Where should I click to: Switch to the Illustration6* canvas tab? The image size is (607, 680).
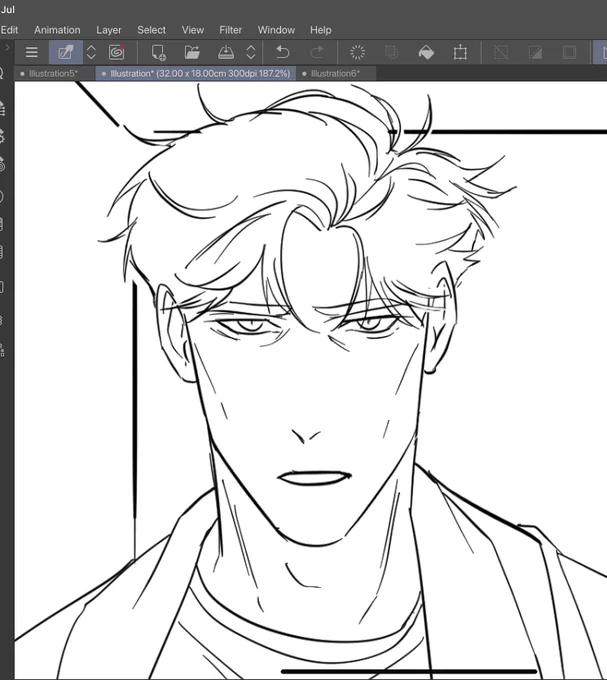336,73
